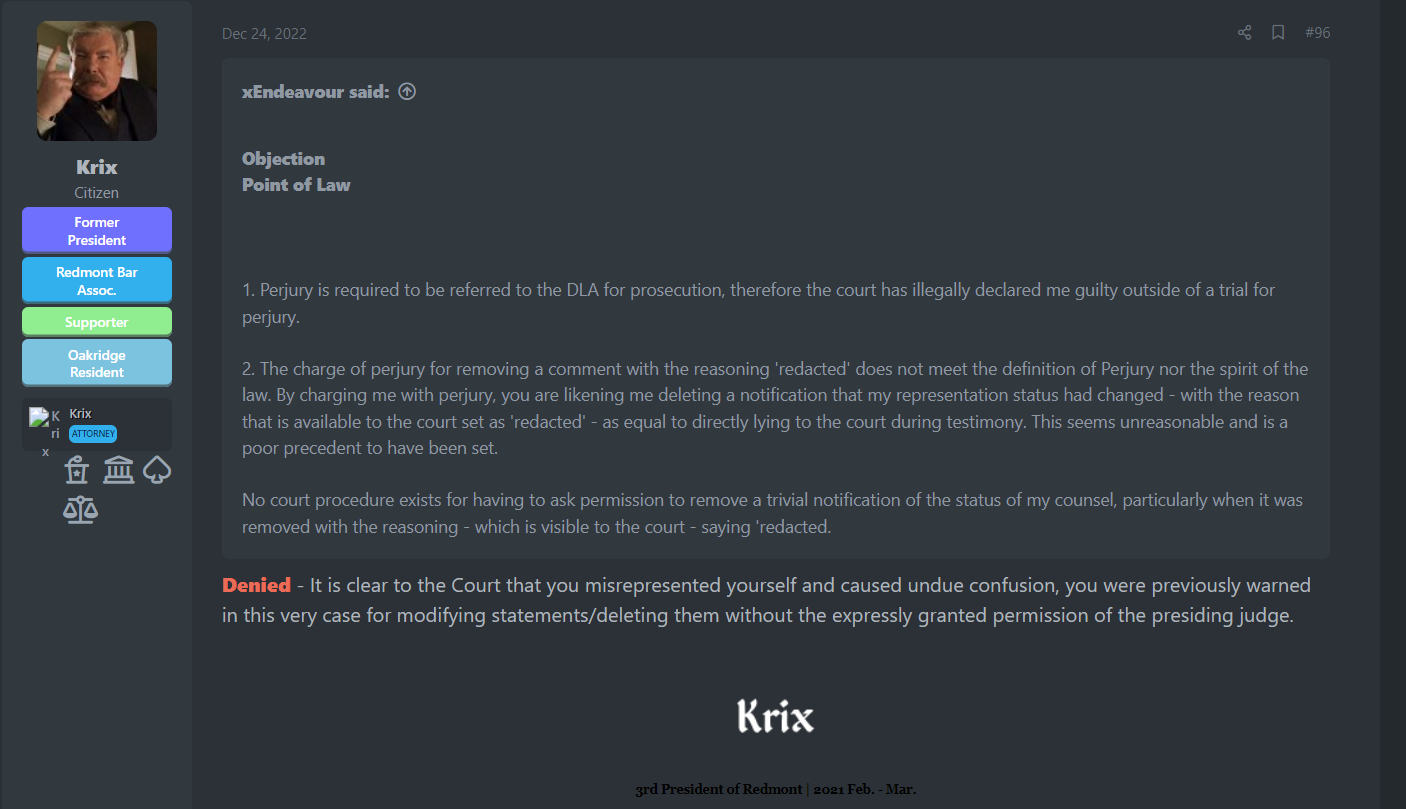Click the up-arrow icon next to xEndeavour said
This screenshot has width=1406, height=809.
407,91
